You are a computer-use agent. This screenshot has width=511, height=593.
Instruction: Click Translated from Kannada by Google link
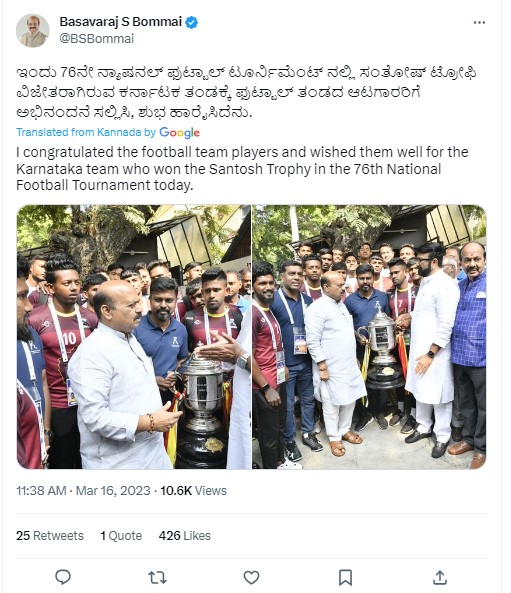click(108, 132)
